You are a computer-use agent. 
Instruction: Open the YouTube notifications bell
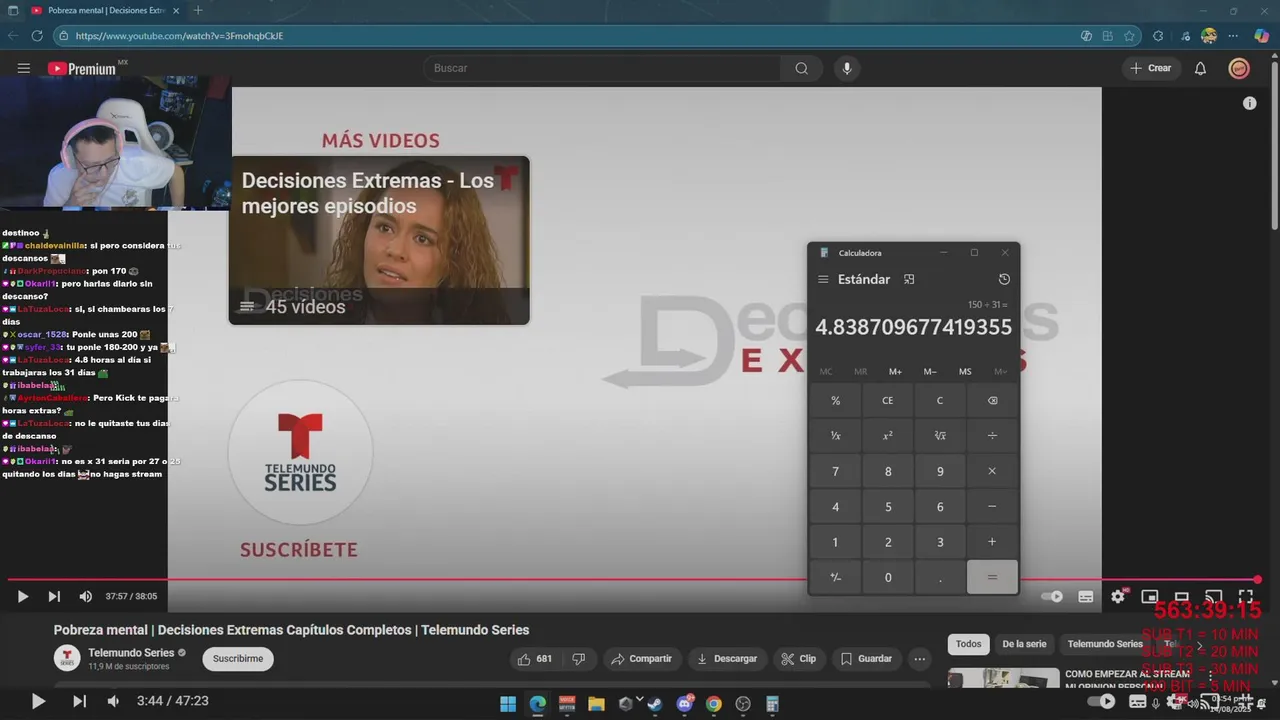[x=1200, y=68]
